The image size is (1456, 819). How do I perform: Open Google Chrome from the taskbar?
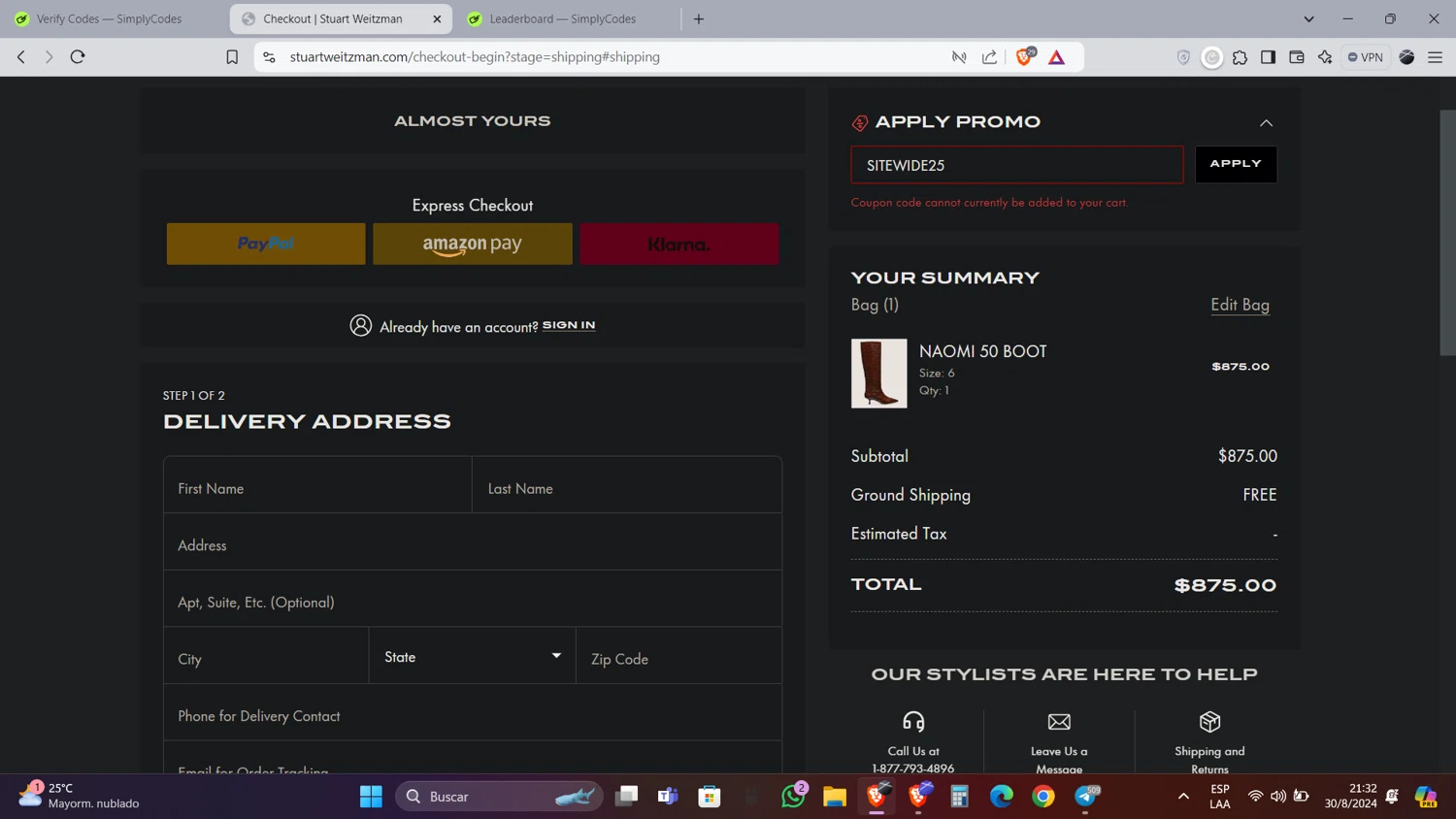[x=1043, y=797]
